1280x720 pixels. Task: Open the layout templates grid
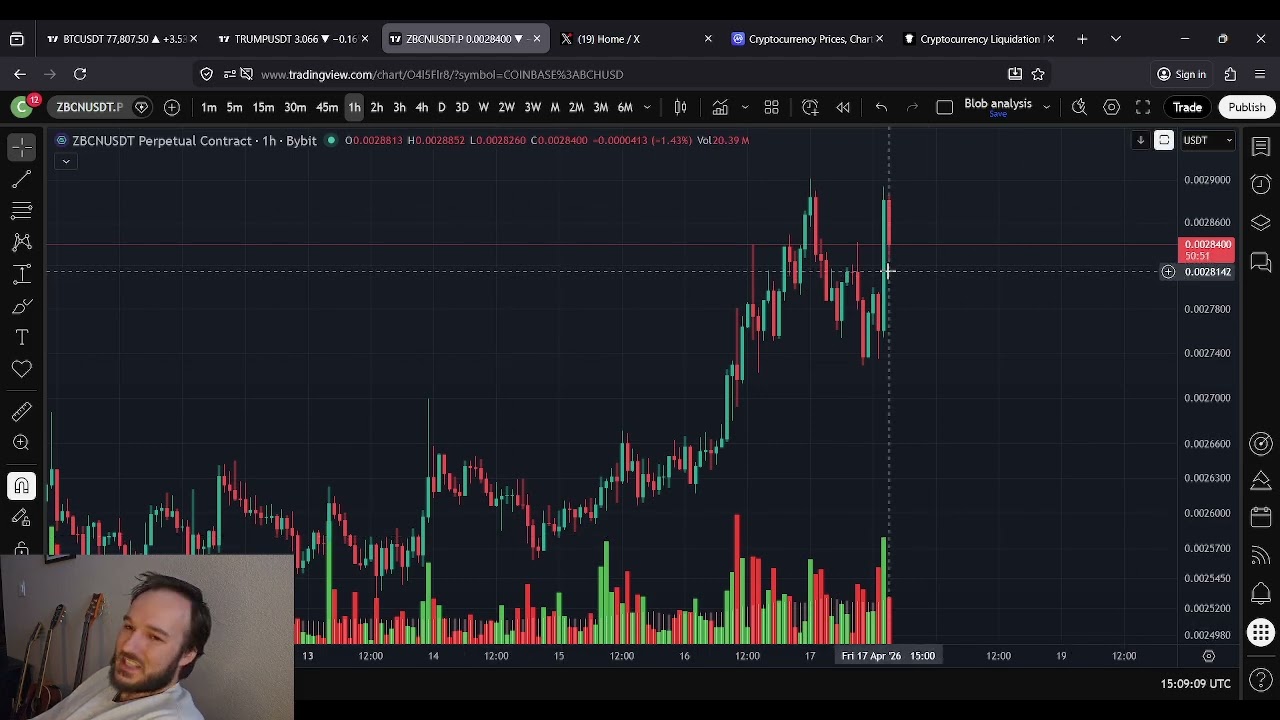pos(772,107)
